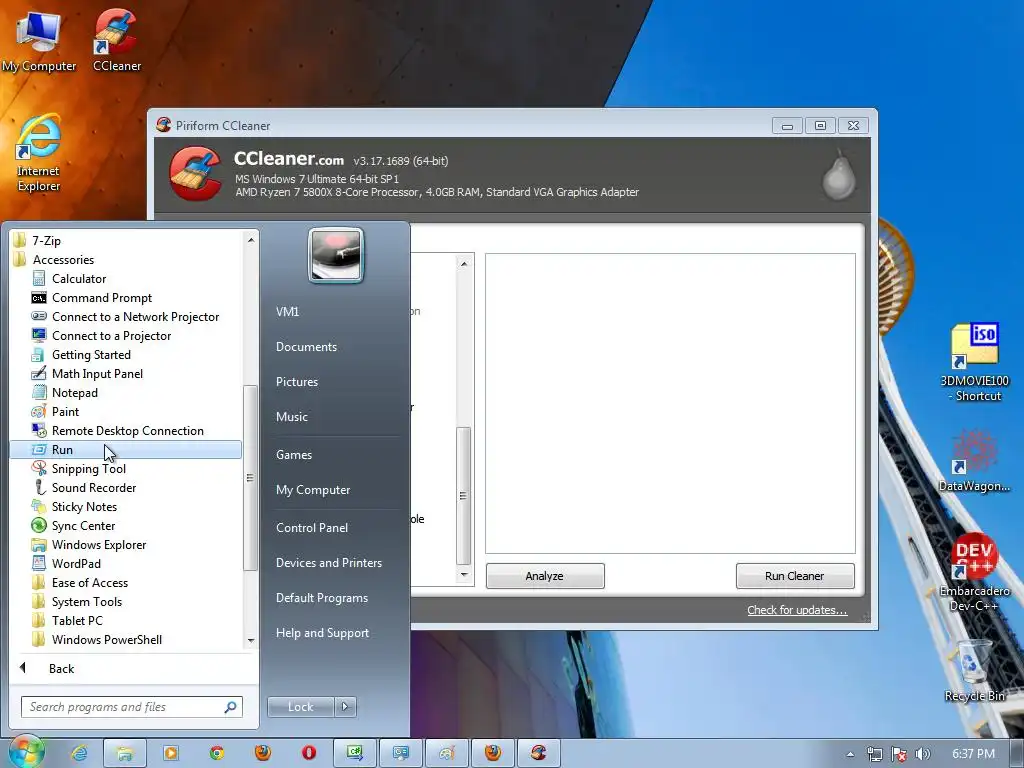The image size is (1024, 768).
Task: Expand the System Tools folder
Action: (x=86, y=601)
